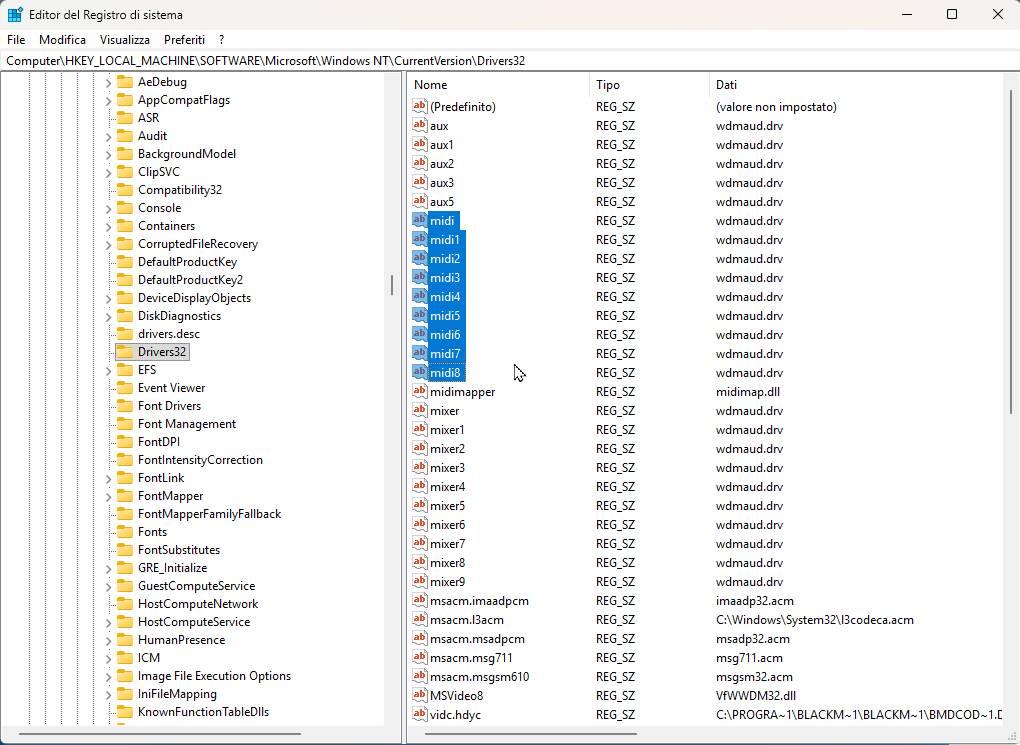
Task: Click the string icon next to midimapper
Action: click(x=420, y=392)
